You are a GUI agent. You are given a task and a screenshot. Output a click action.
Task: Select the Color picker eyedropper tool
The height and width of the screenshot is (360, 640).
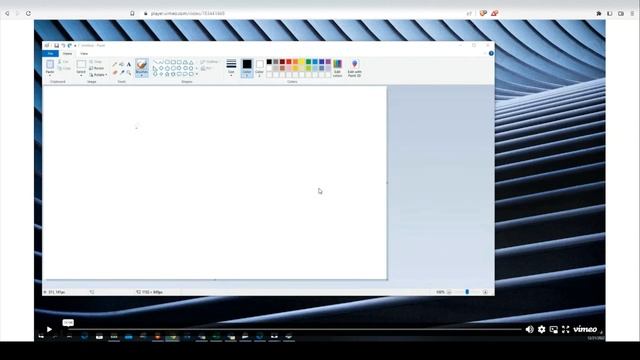(x=122, y=72)
